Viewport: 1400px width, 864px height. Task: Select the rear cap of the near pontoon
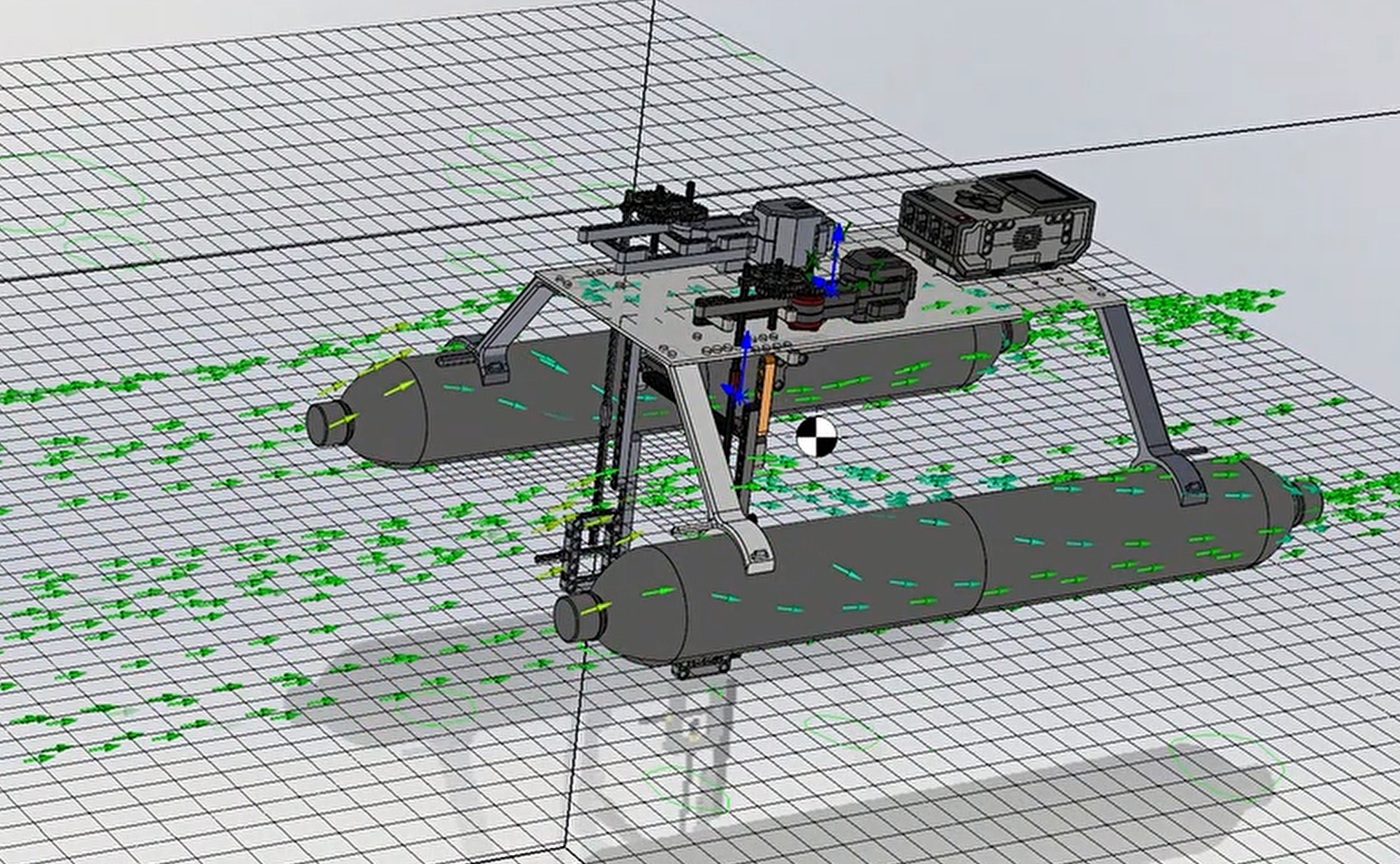(1306, 501)
